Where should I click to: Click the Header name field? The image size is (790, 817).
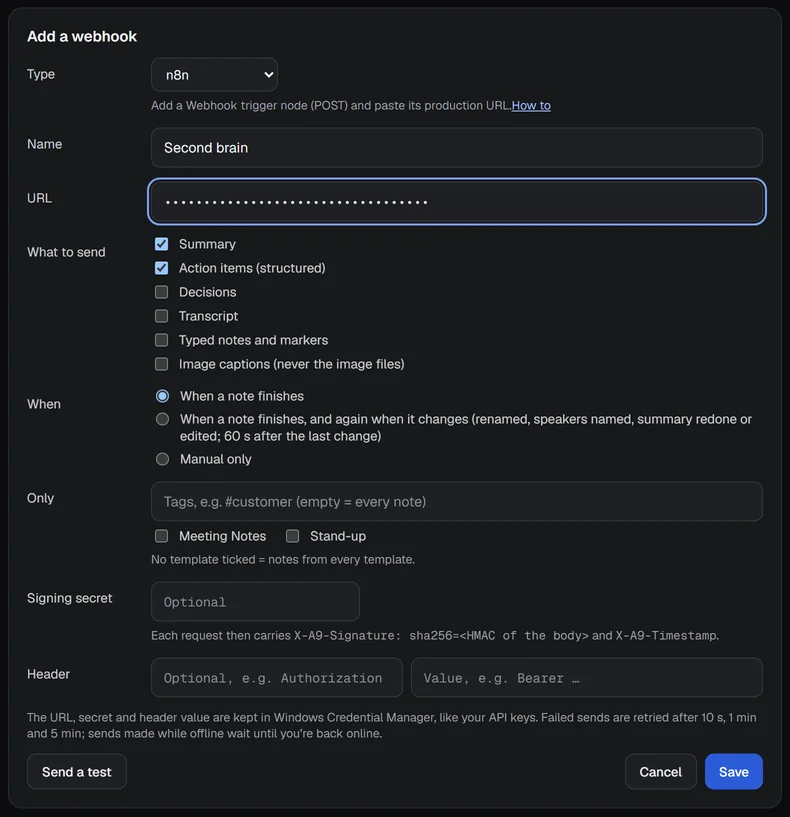coord(277,677)
